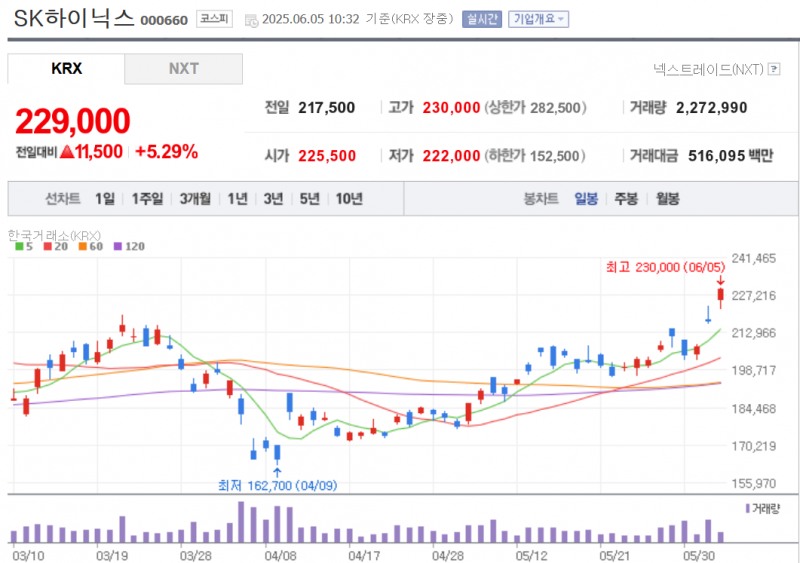Select the 1년 line chart
This screenshot has width=800, height=563.
[x=237, y=199]
